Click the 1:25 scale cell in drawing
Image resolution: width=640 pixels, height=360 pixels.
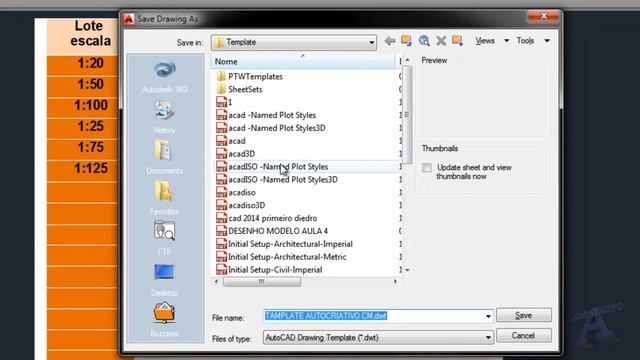point(90,127)
